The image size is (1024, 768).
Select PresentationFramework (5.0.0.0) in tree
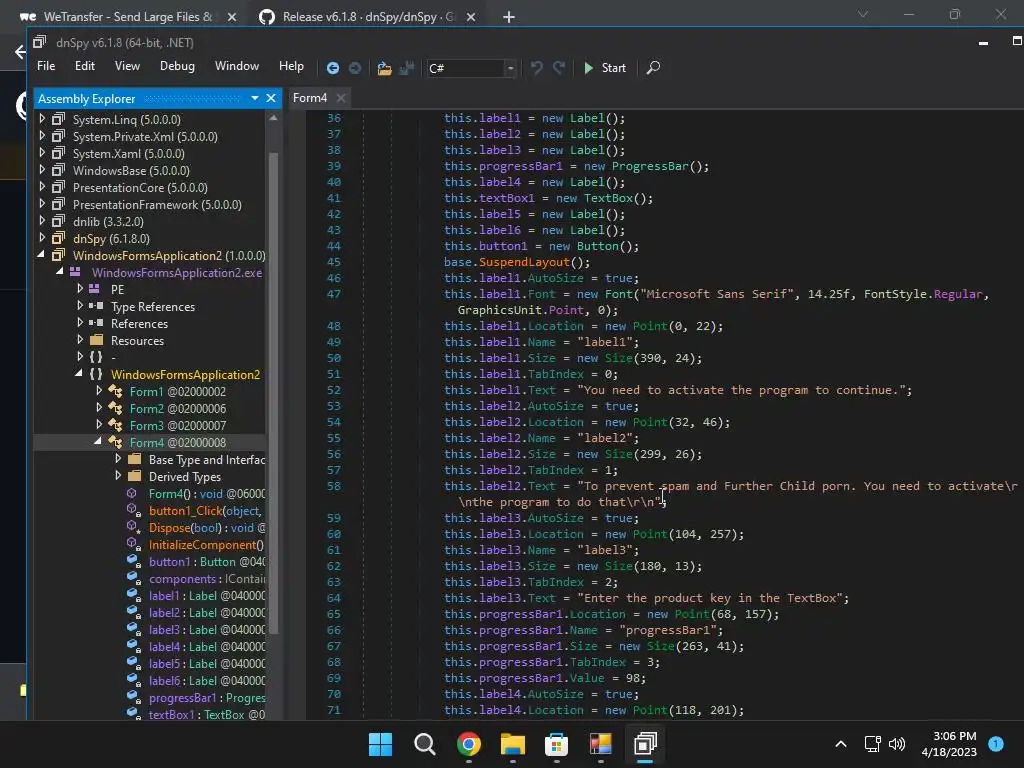(x=157, y=204)
